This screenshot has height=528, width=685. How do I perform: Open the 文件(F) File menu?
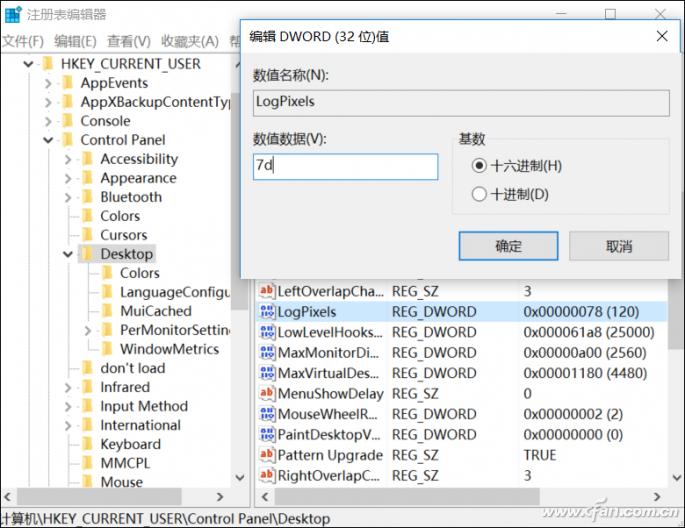[x=23, y=41]
